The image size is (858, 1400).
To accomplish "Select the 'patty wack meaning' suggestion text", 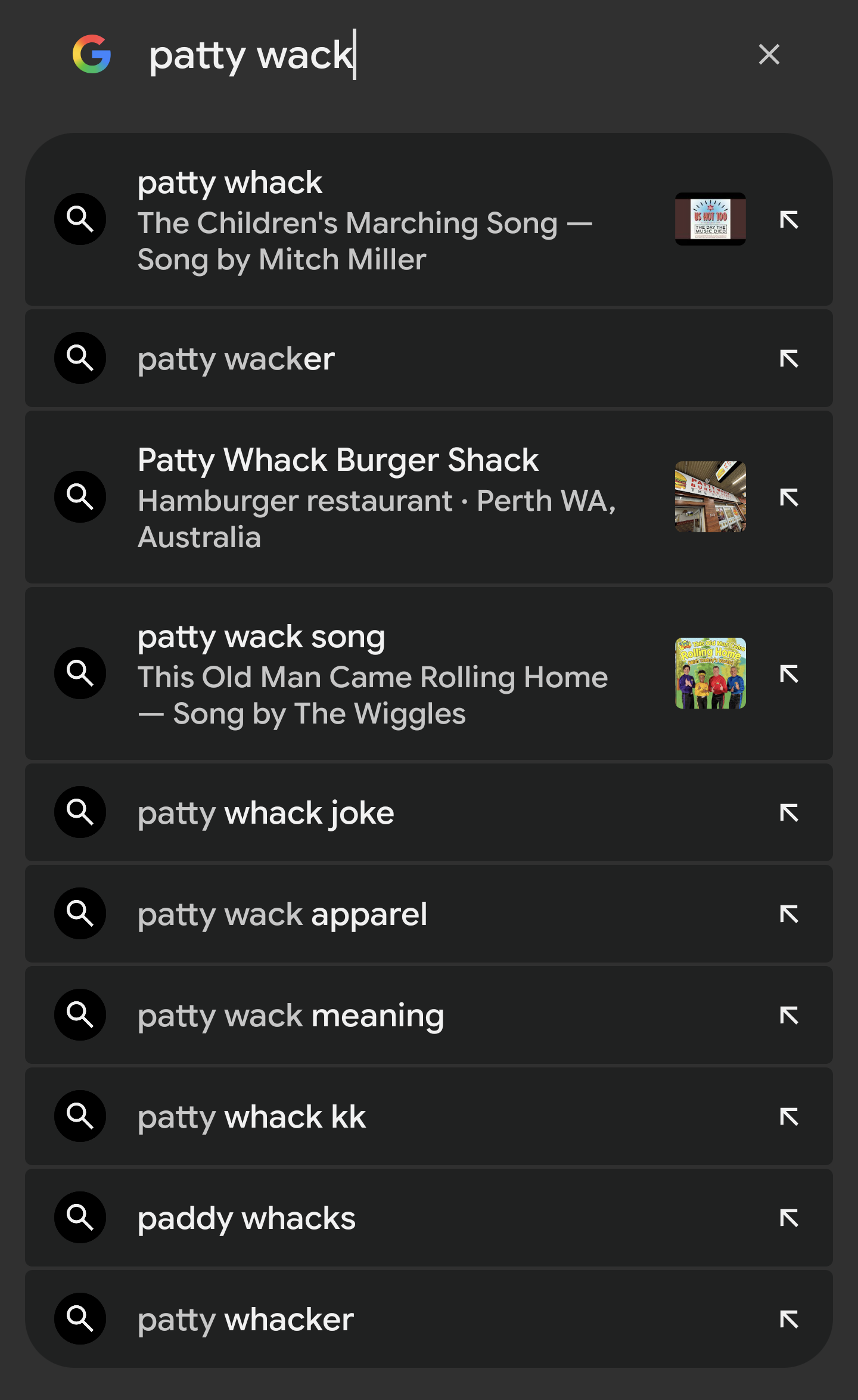I will pyautogui.click(x=291, y=1015).
